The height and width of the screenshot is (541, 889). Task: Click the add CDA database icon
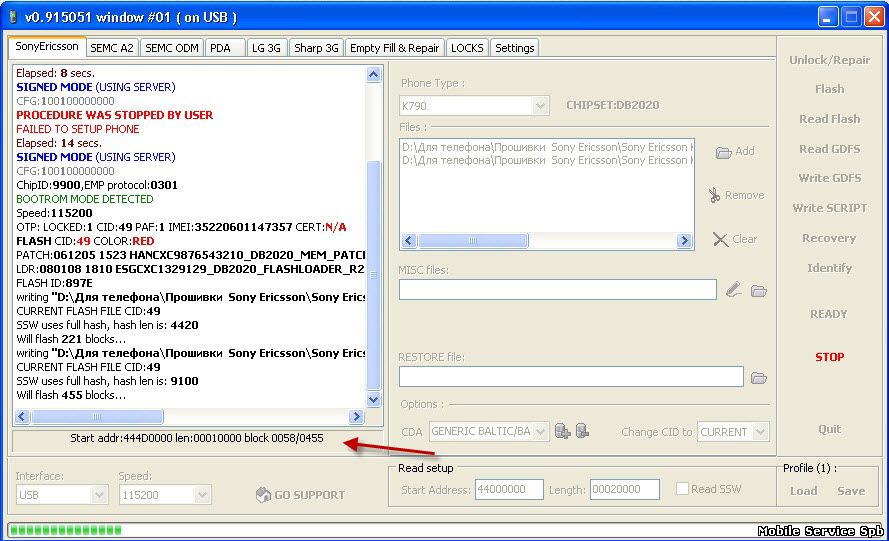[562, 431]
